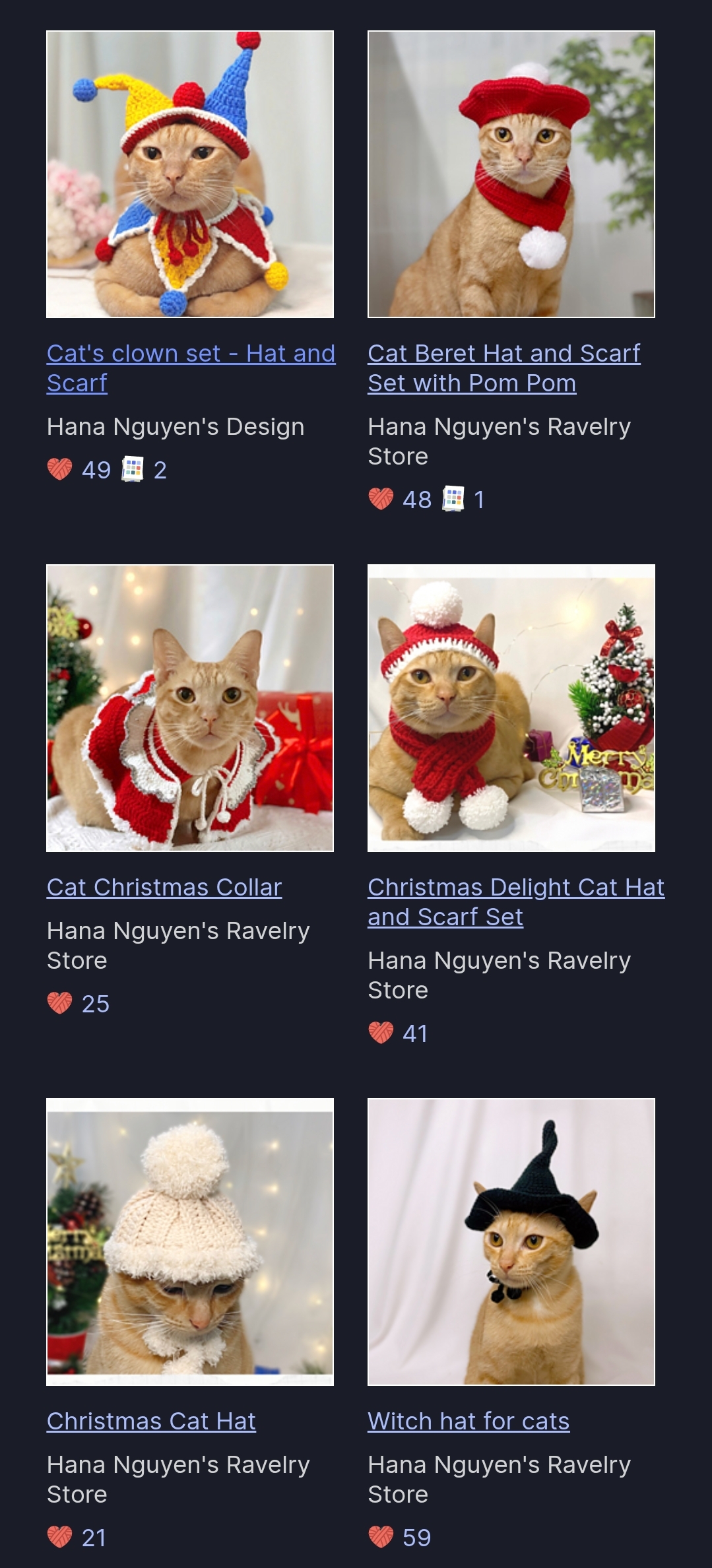Open the Cat Christmas Collar pattern link
This screenshot has width=712, height=1568.
click(x=164, y=887)
